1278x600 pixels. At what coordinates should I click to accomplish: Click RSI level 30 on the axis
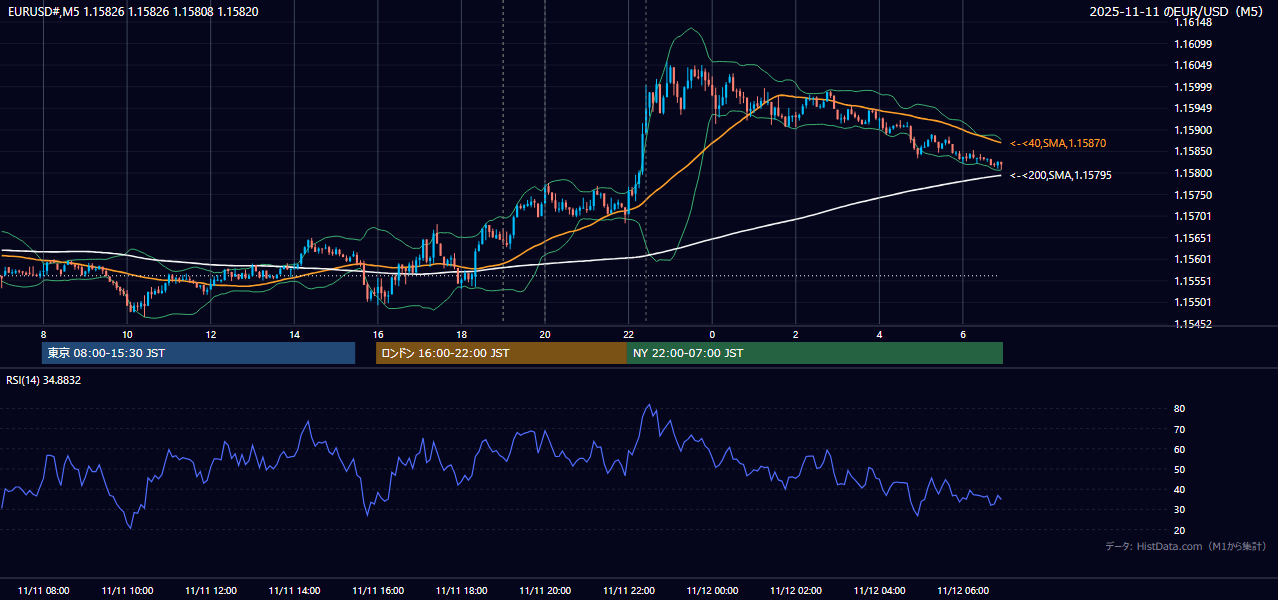(x=1180, y=510)
